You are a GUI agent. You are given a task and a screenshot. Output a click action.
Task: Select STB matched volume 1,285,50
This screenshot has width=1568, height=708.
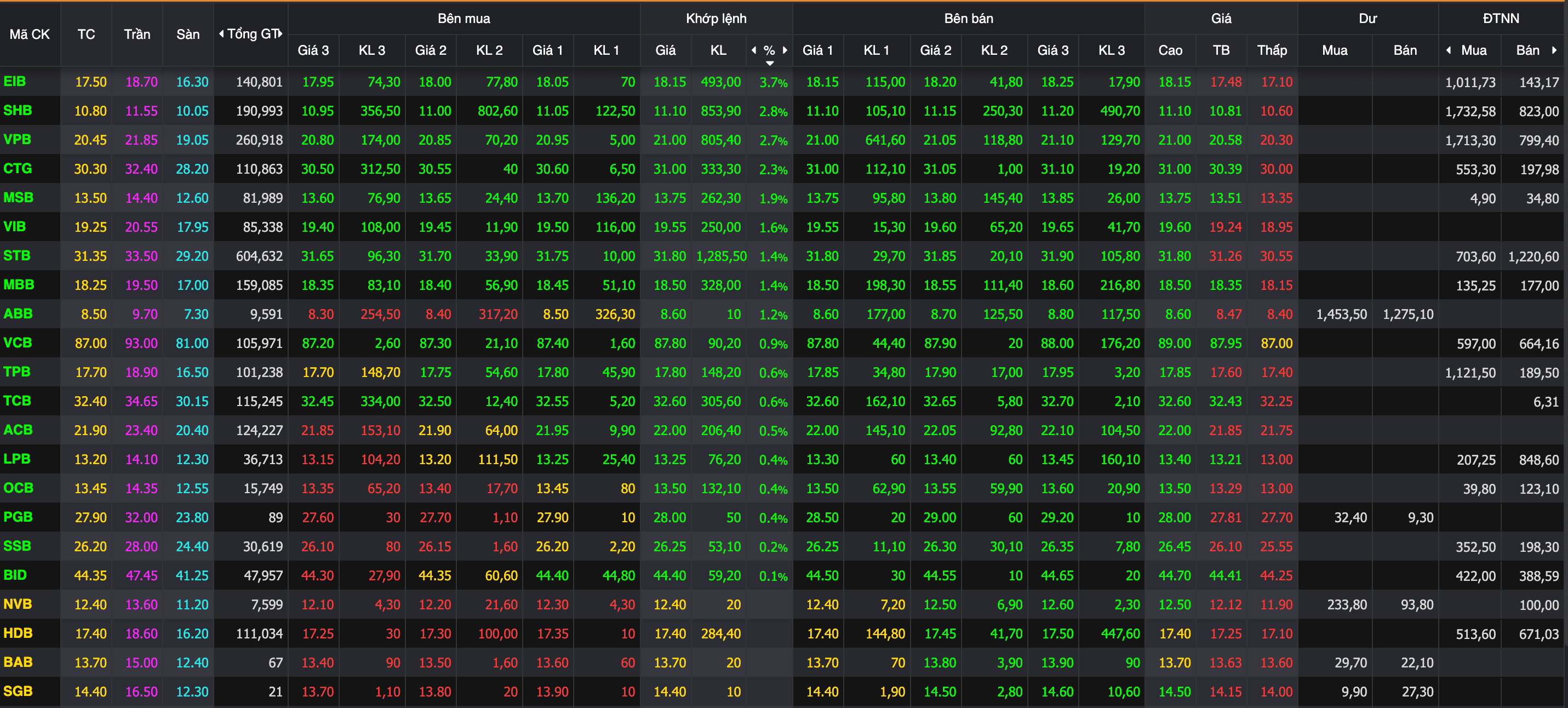[x=722, y=256]
